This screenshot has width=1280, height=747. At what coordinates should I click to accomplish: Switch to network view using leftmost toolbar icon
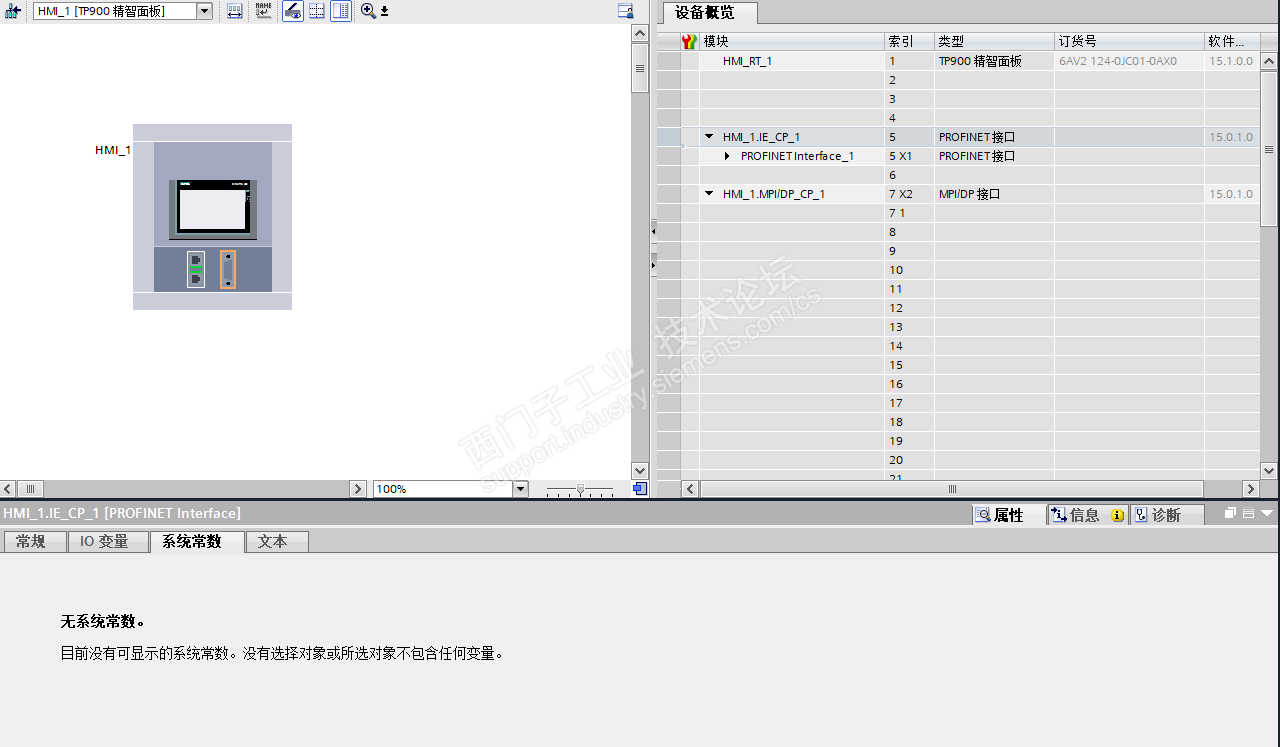pos(12,11)
